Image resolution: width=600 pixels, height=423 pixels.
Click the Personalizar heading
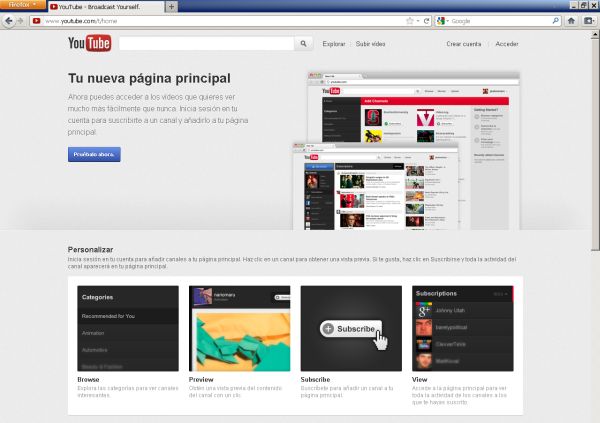(90, 250)
